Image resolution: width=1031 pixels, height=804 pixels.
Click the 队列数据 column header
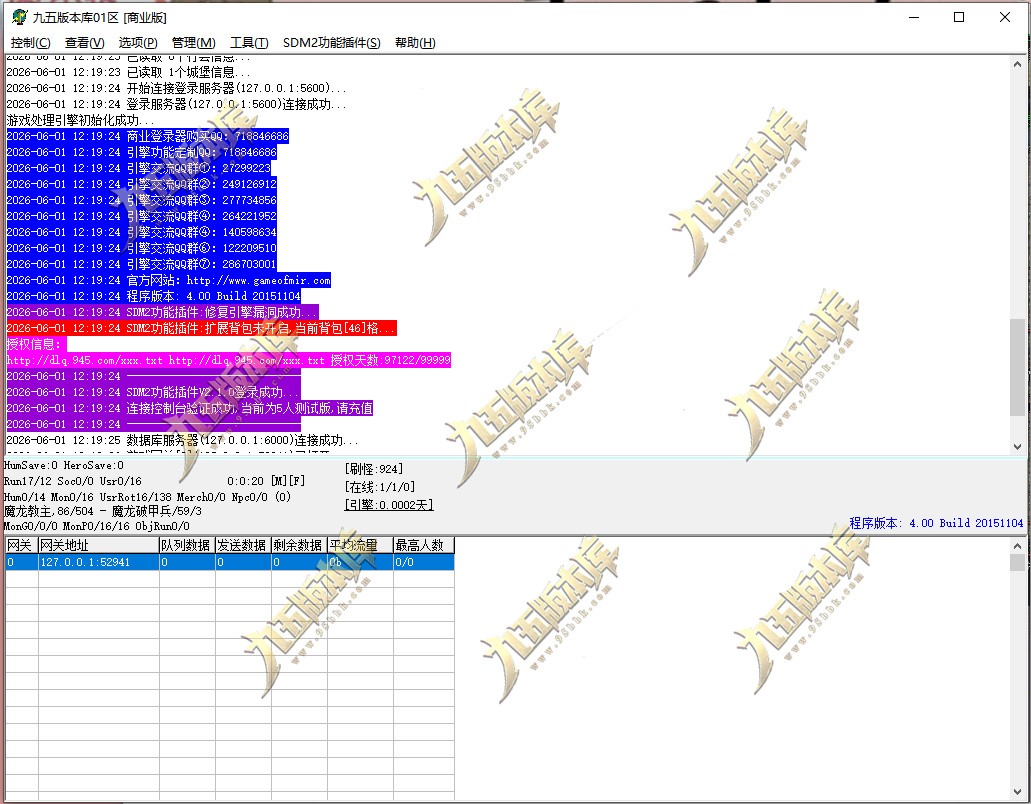click(187, 545)
